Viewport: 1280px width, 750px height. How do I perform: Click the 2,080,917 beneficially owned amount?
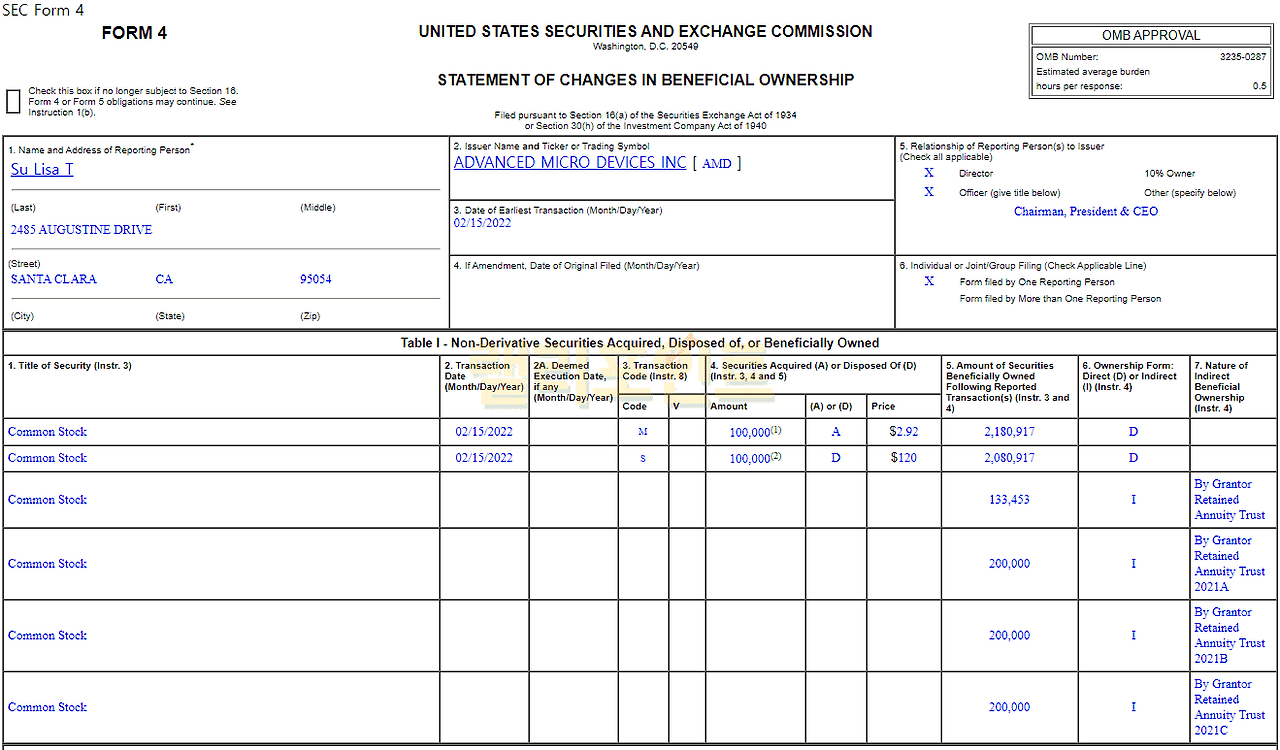[x=1009, y=458]
